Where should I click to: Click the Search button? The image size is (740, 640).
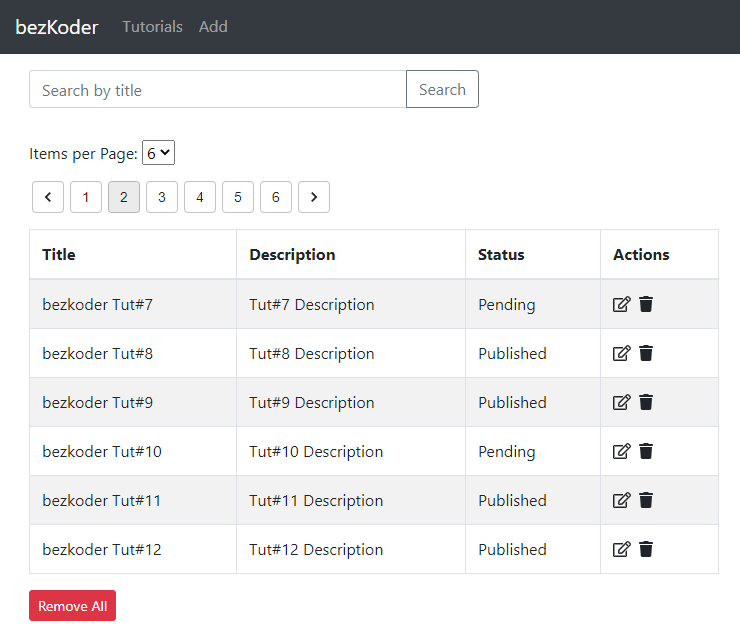(x=442, y=89)
